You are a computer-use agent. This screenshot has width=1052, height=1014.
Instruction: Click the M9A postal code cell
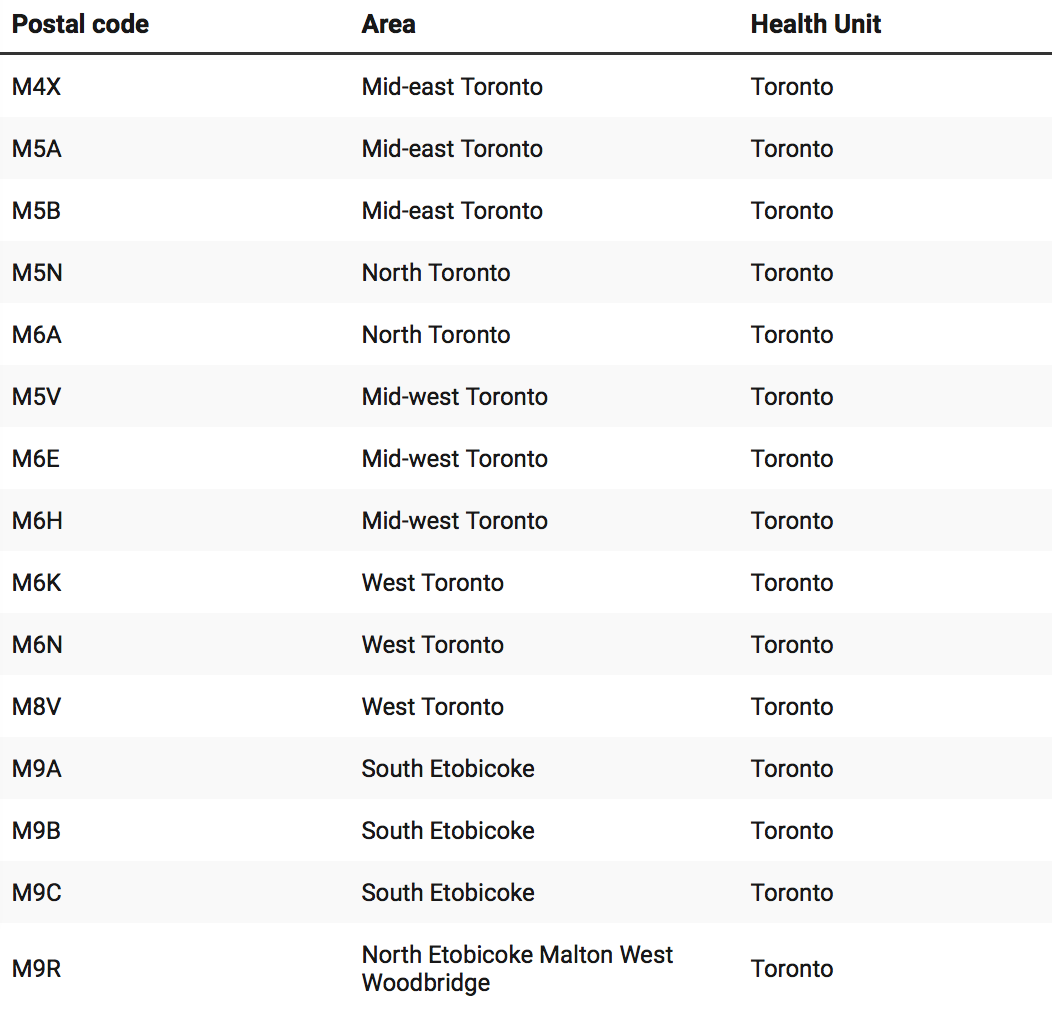pyautogui.click(x=37, y=769)
